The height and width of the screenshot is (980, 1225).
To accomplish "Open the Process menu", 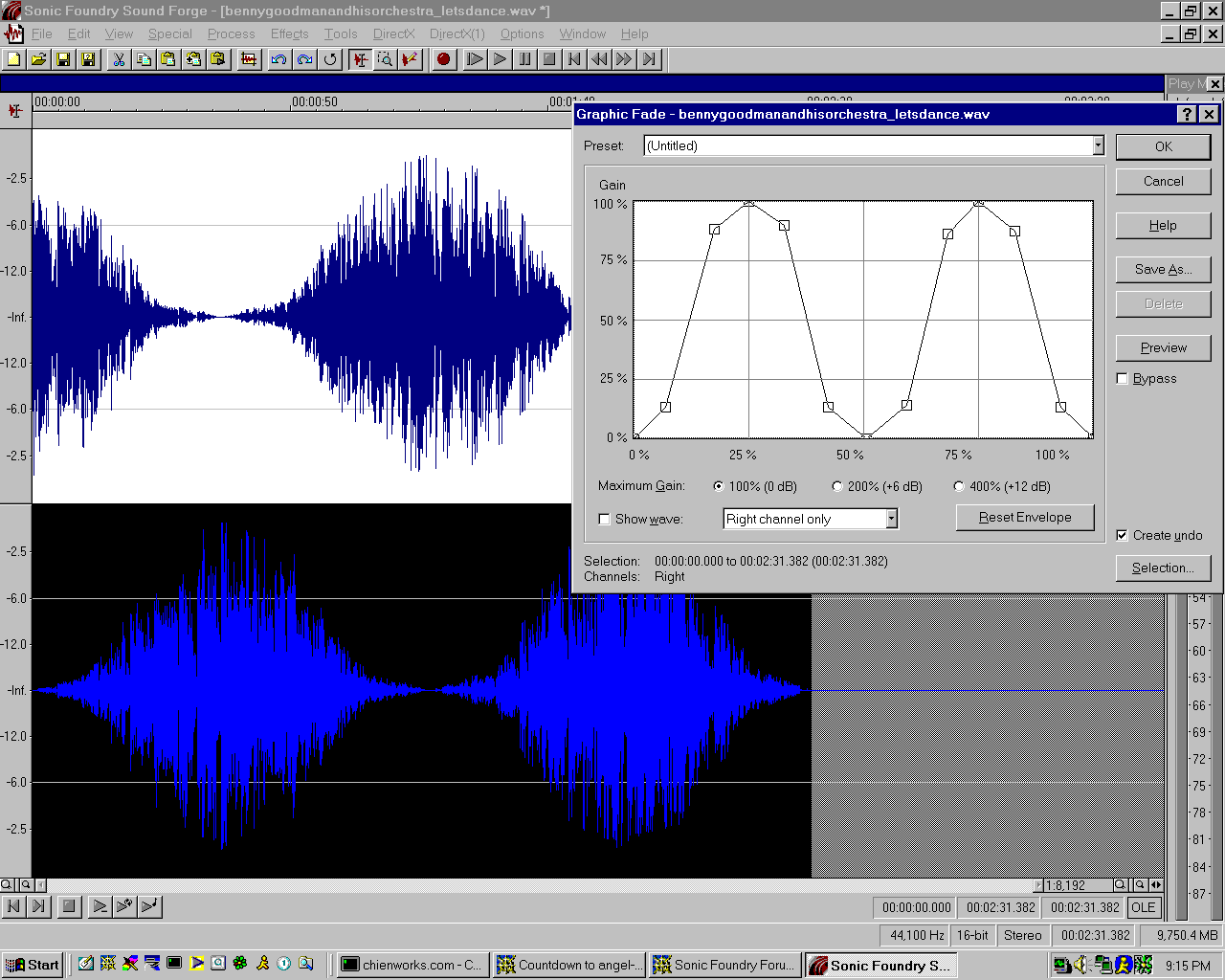I will click(232, 33).
